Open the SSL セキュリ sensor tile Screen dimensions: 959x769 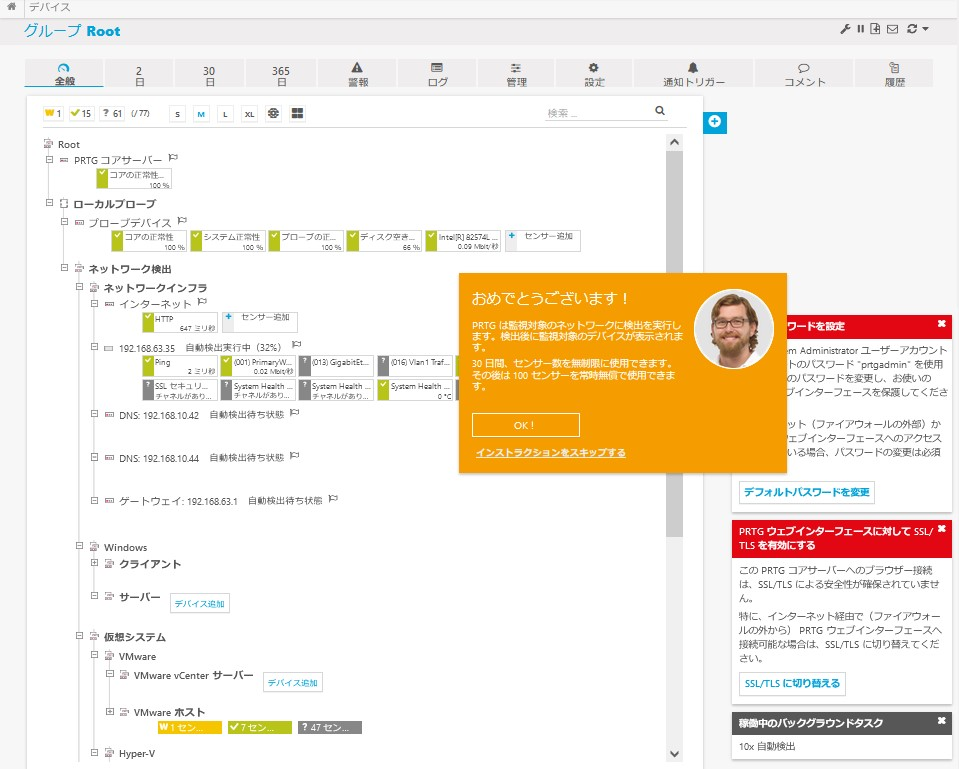coord(180,390)
